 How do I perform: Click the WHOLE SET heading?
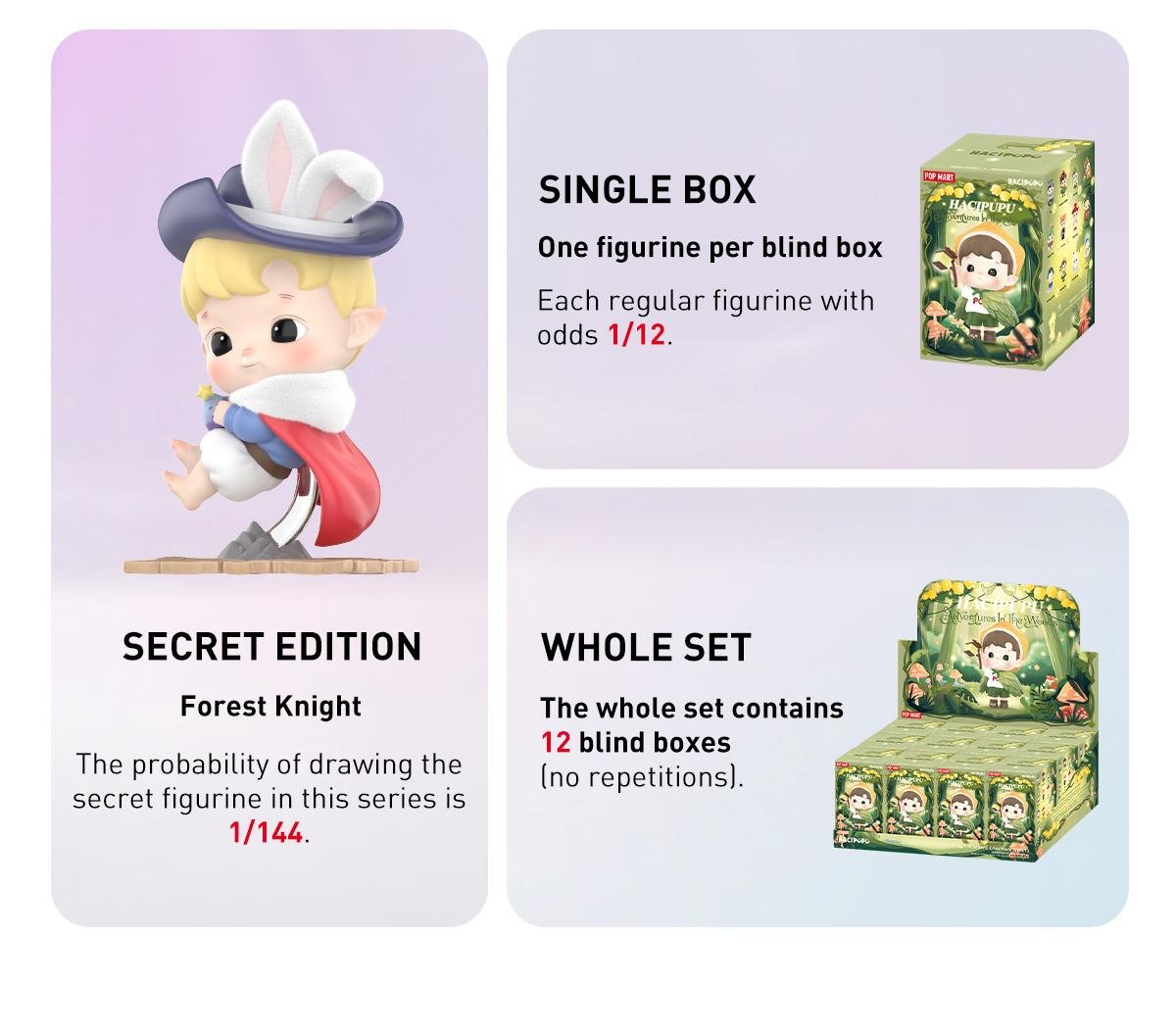[646, 648]
